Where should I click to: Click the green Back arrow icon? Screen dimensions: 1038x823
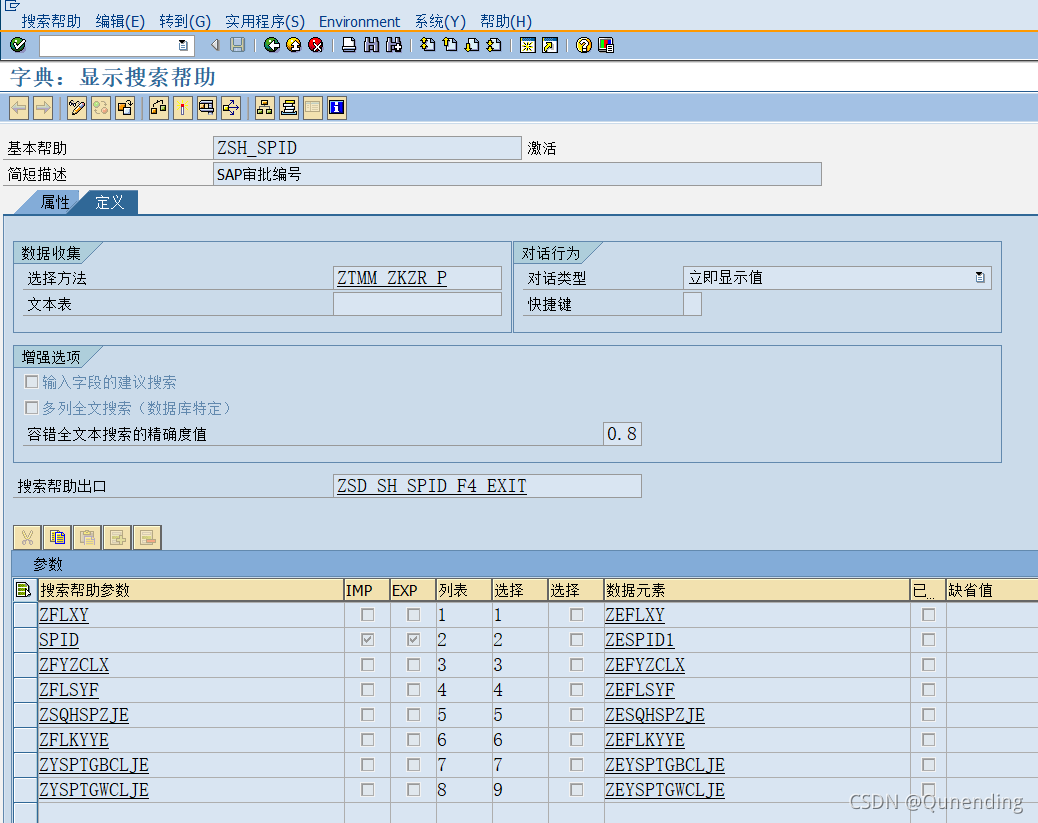point(271,45)
